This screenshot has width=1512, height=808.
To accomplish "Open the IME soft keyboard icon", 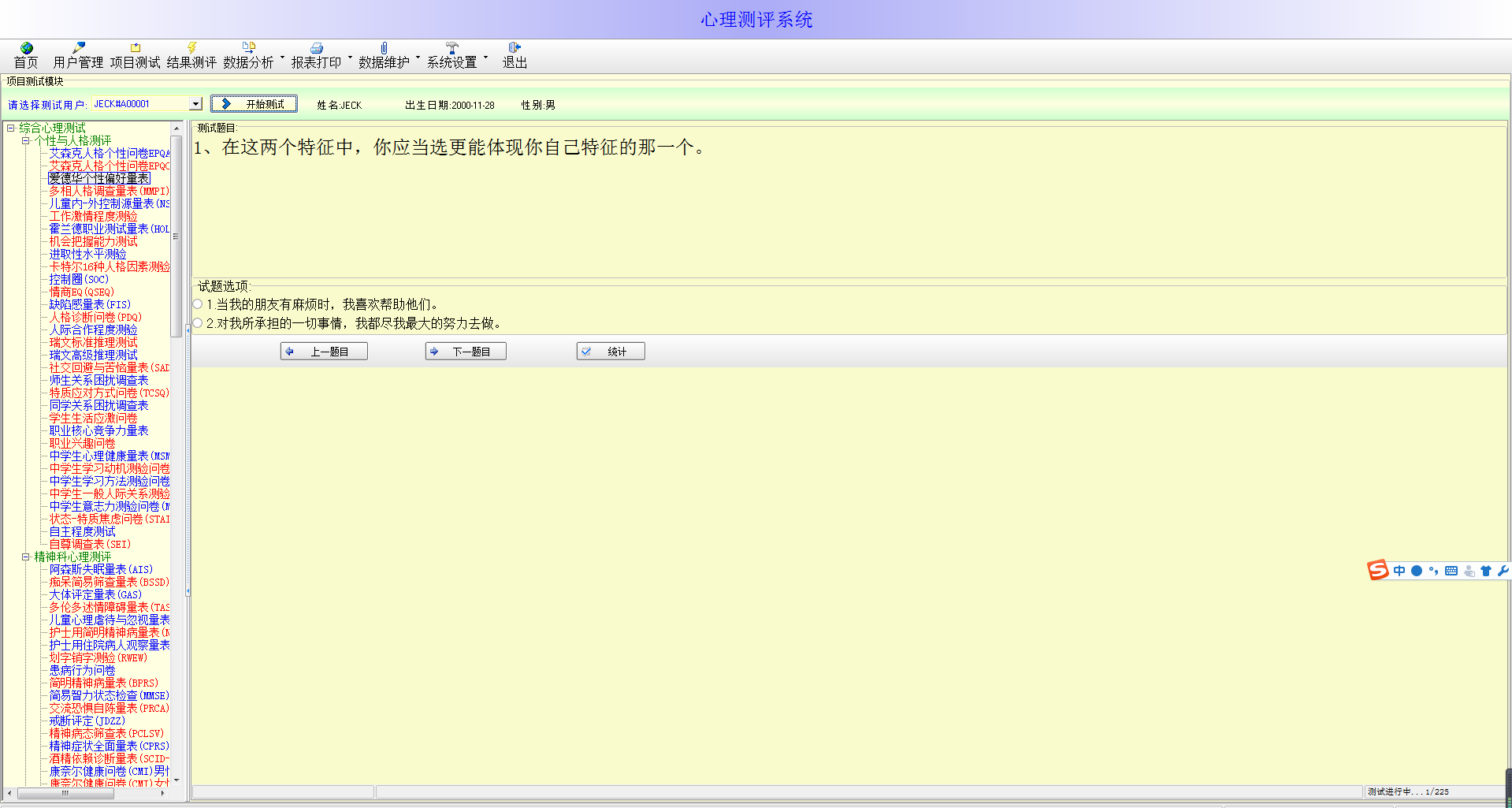I will [x=1451, y=571].
